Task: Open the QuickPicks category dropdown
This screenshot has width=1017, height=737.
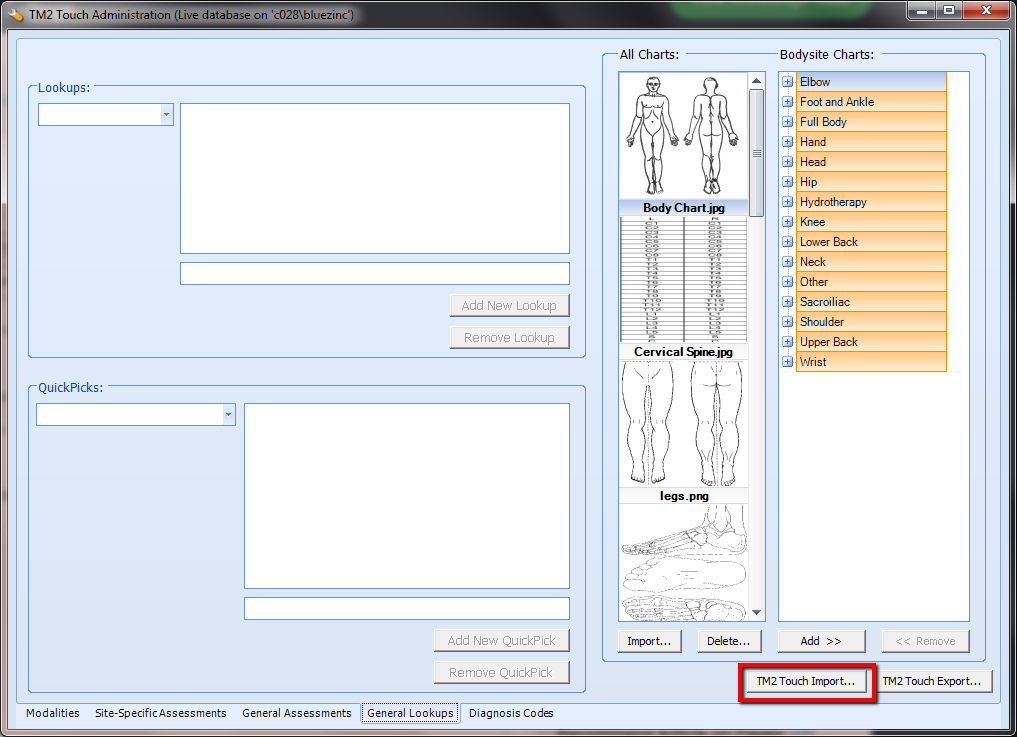Action: [228, 415]
